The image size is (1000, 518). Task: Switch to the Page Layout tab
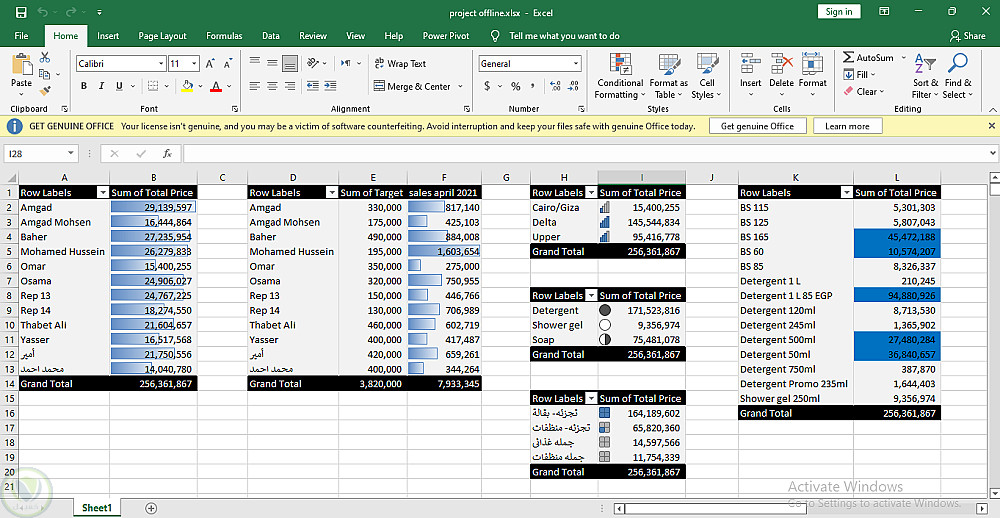coord(162,36)
